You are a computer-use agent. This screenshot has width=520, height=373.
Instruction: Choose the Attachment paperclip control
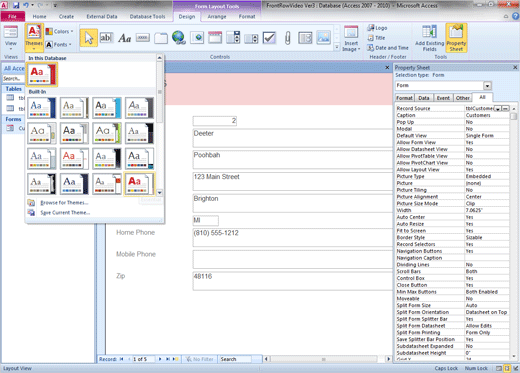click(x=288, y=38)
